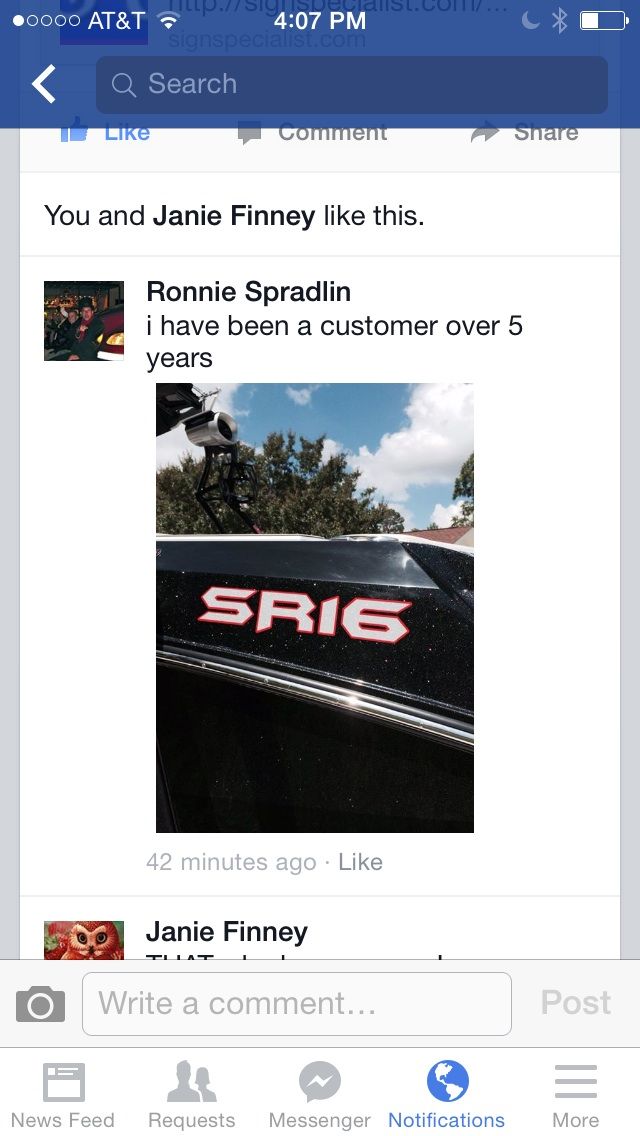Screen dimensions: 640x1136
Task: Open Janie Finney's commenter name
Action: [x=227, y=932]
